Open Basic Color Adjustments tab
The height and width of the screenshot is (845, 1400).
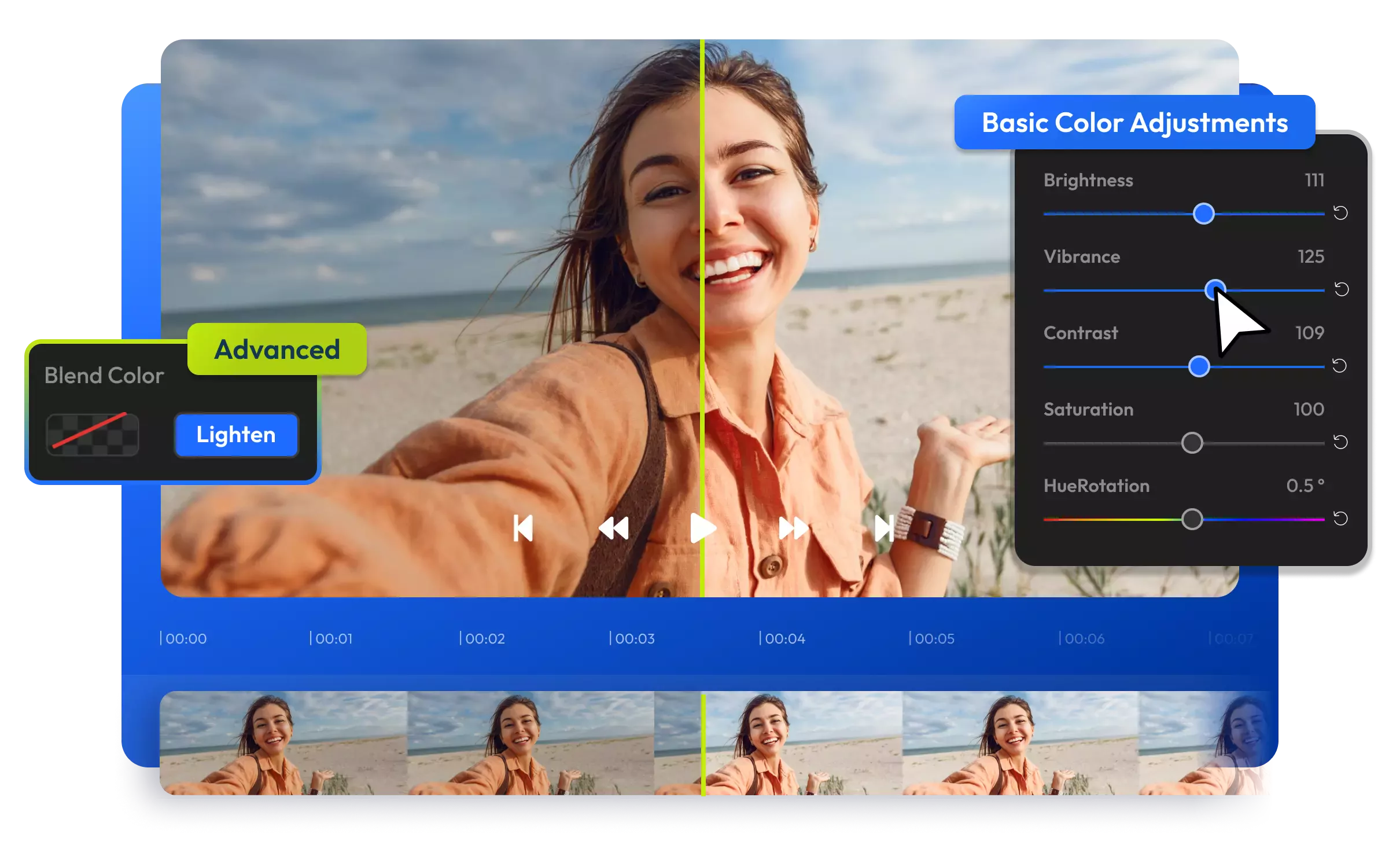(x=1134, y=123)
